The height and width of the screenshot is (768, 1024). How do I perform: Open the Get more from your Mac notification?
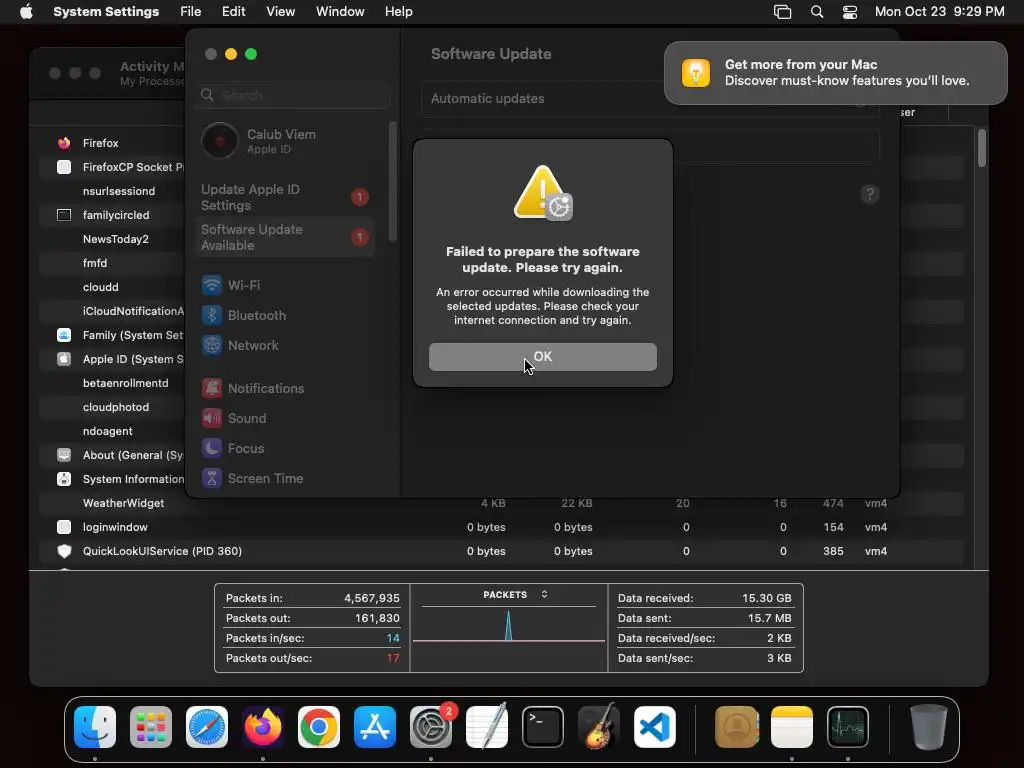(835, 72)
